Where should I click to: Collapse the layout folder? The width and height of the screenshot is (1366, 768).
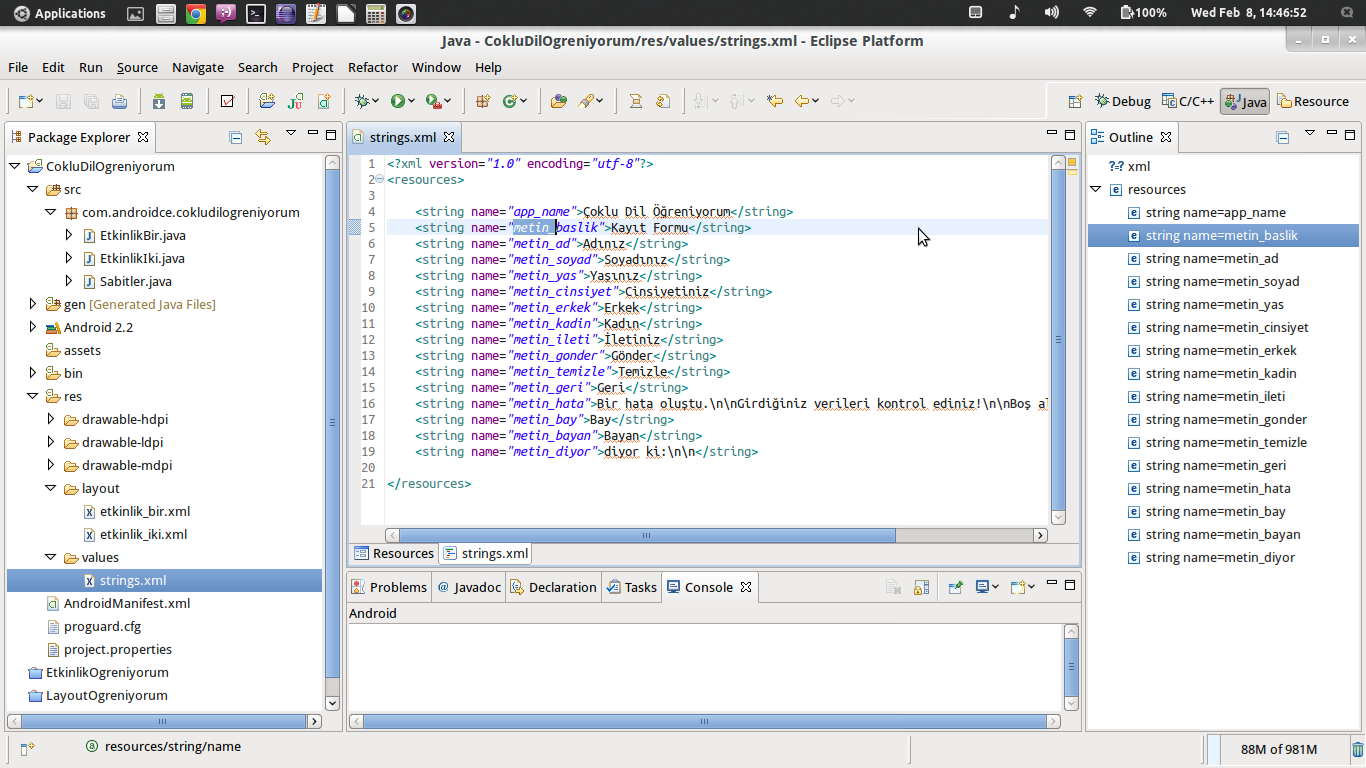click(x=51, y=488)
